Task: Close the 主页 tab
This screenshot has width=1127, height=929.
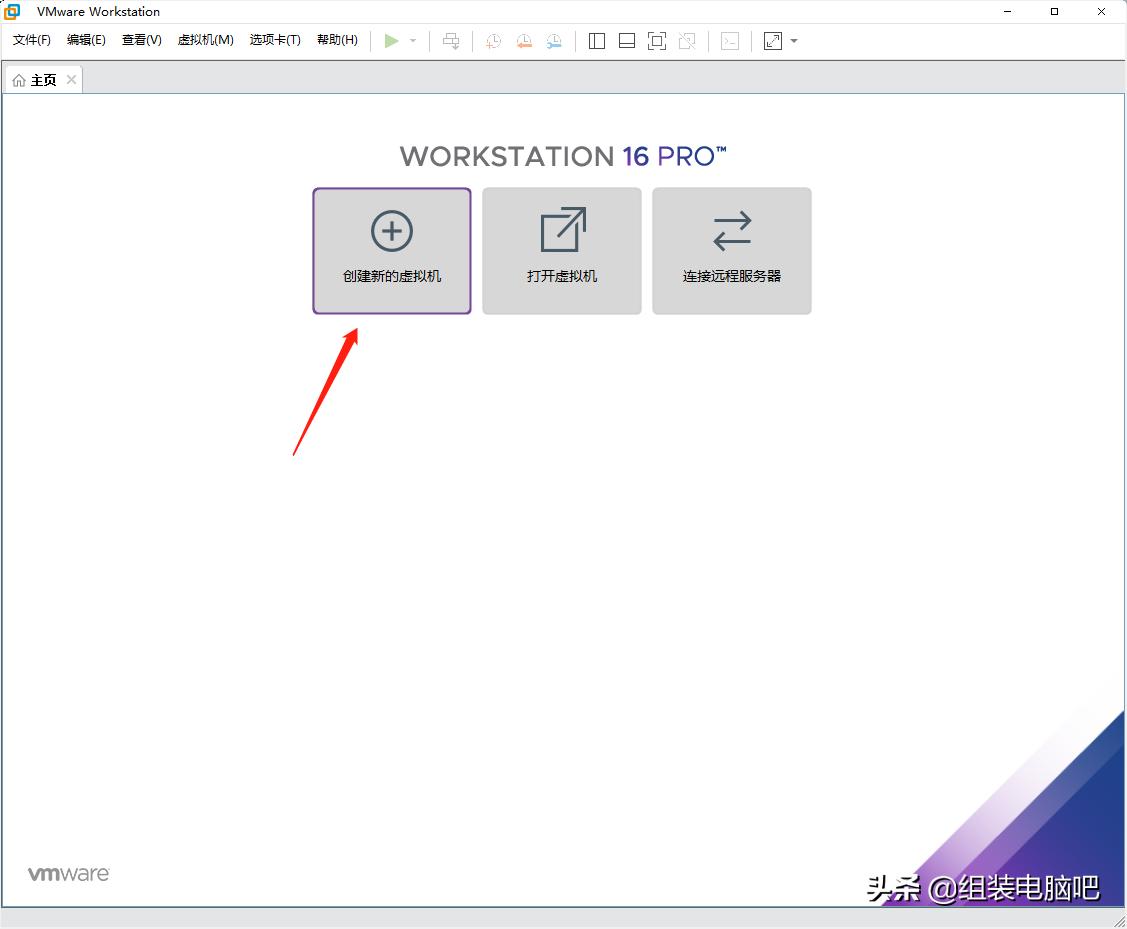Action: [x=71, y=80]
